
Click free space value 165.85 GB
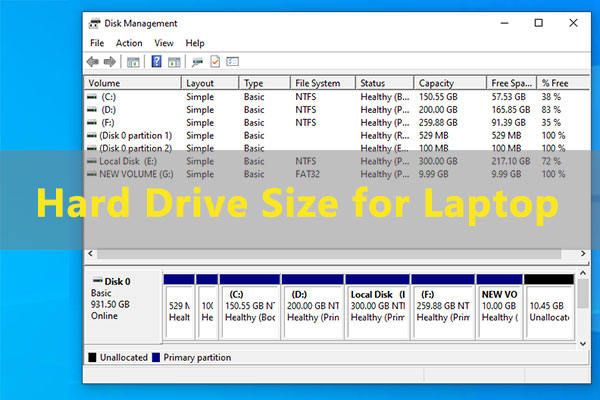pos(511,110)
